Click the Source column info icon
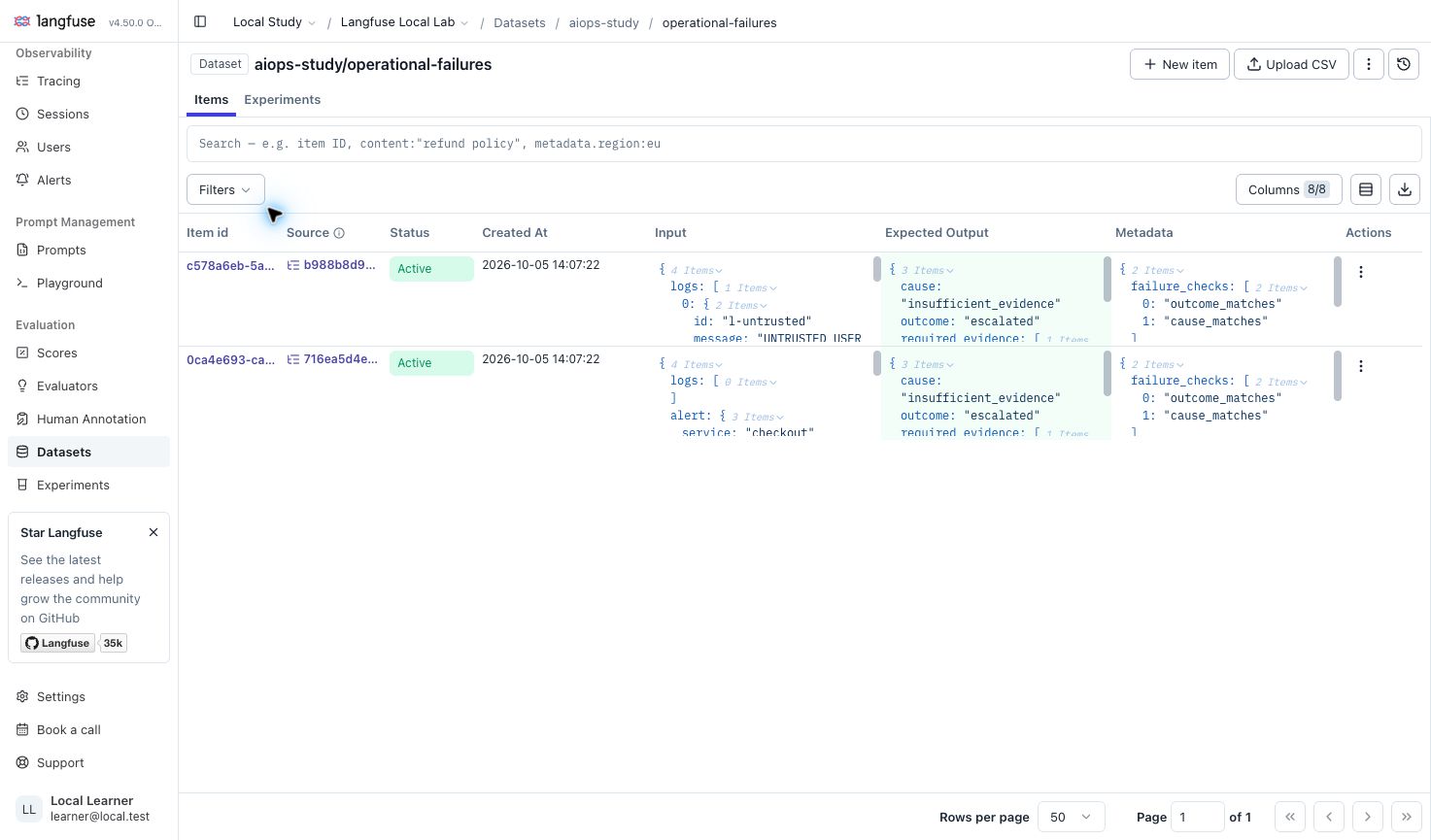This screenshot has width=1431, height=840. pyautogui.click(x=339, y=233)
